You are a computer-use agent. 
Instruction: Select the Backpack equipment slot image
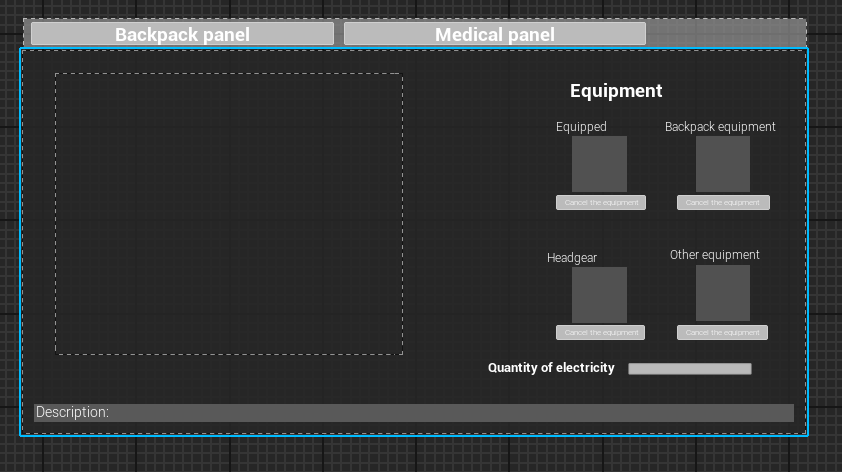point(723,164)
